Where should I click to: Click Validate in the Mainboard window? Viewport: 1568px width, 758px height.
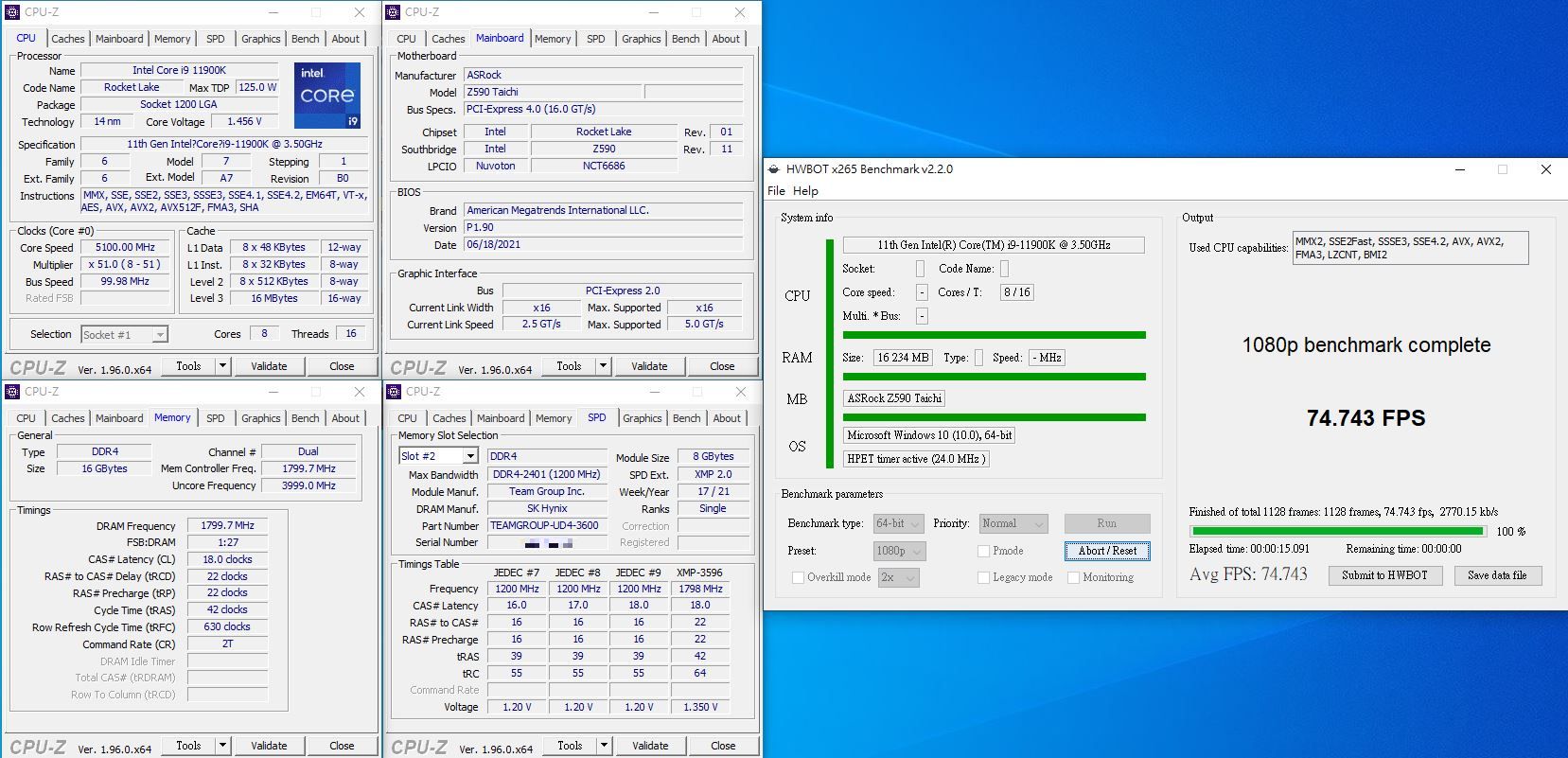tap(649, 366)
